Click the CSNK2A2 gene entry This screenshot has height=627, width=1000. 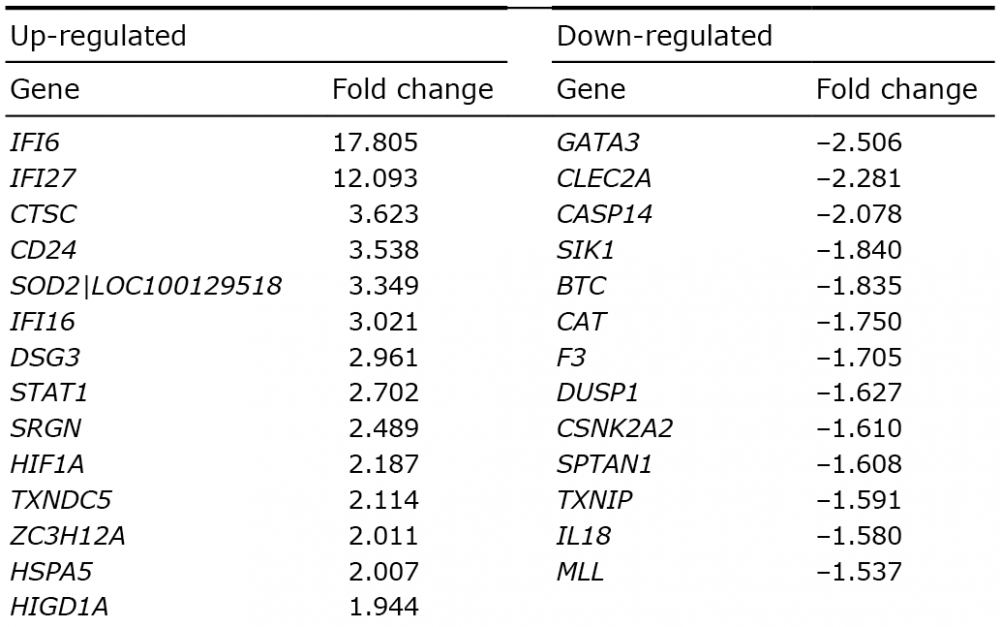coord(614,428)
